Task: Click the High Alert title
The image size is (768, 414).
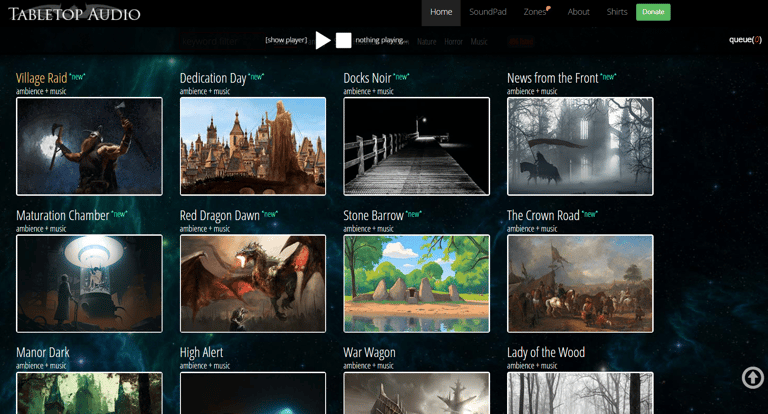Action: [201, 353]
